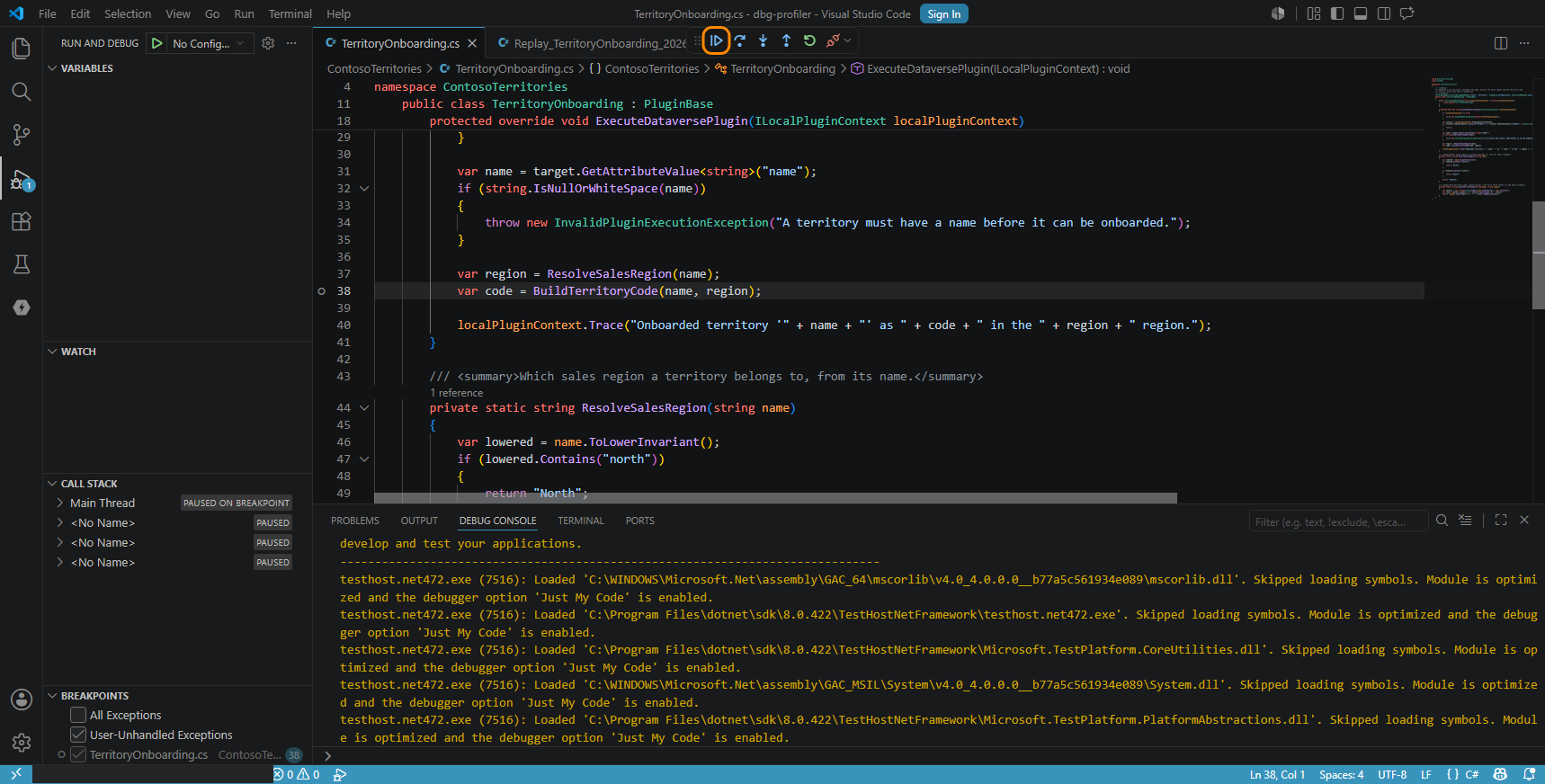Open the Manage gear in the activity bar
This screenshot has height=784, width=1545.
pyautogui.click(x=22, y=743)
